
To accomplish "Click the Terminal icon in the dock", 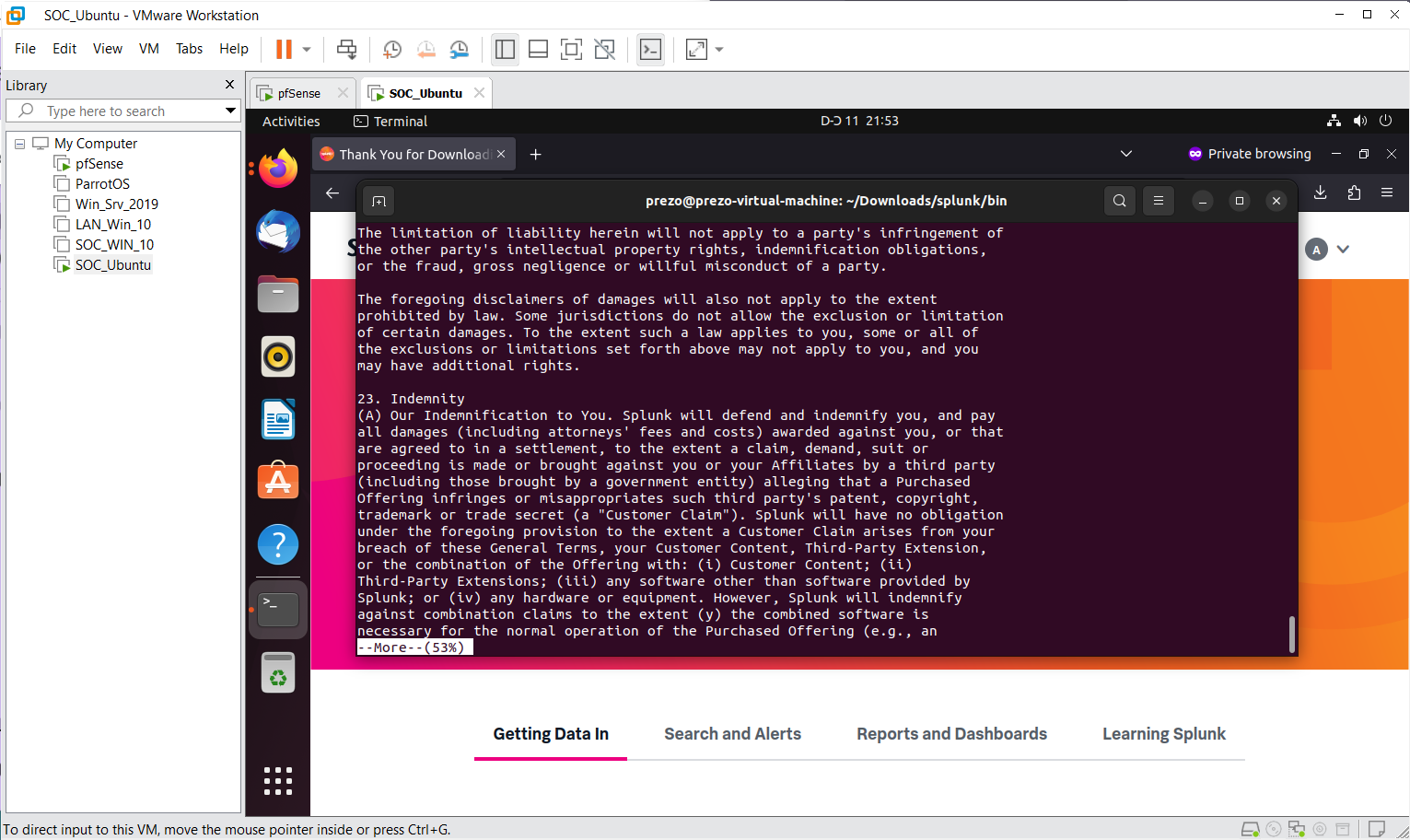I will click(278, 609).
